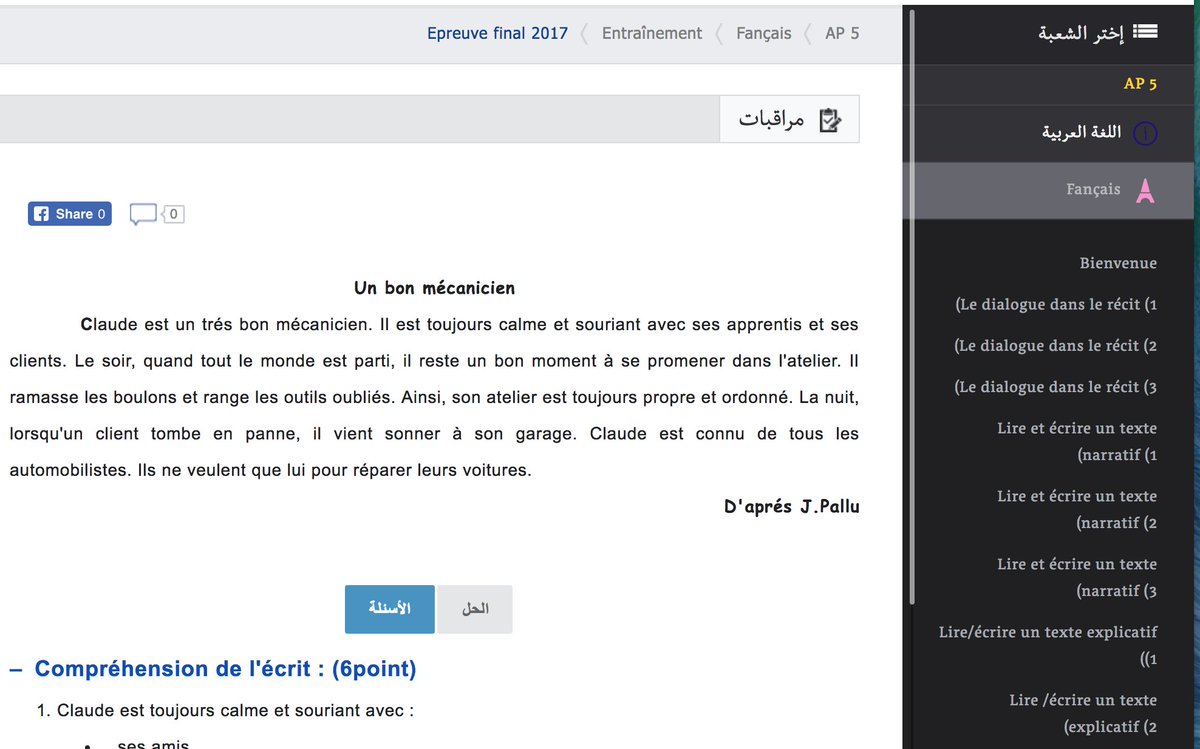Click the hamburger list icon beside إختر الشعبة
This screenshot has width=1200, height=749.
(x=1144, y=32)
